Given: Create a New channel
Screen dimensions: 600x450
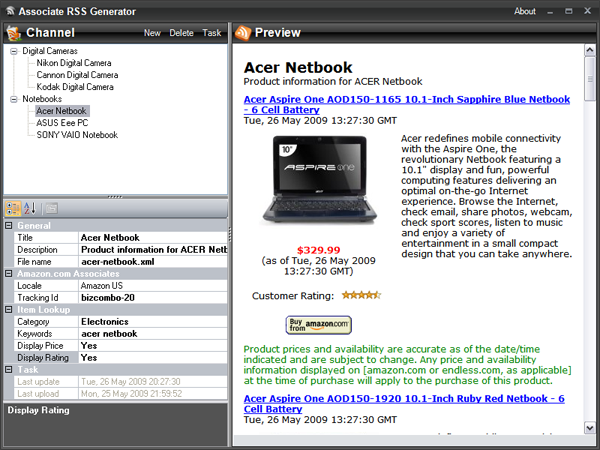Looking at the screenshot, I should click(152, 33).
